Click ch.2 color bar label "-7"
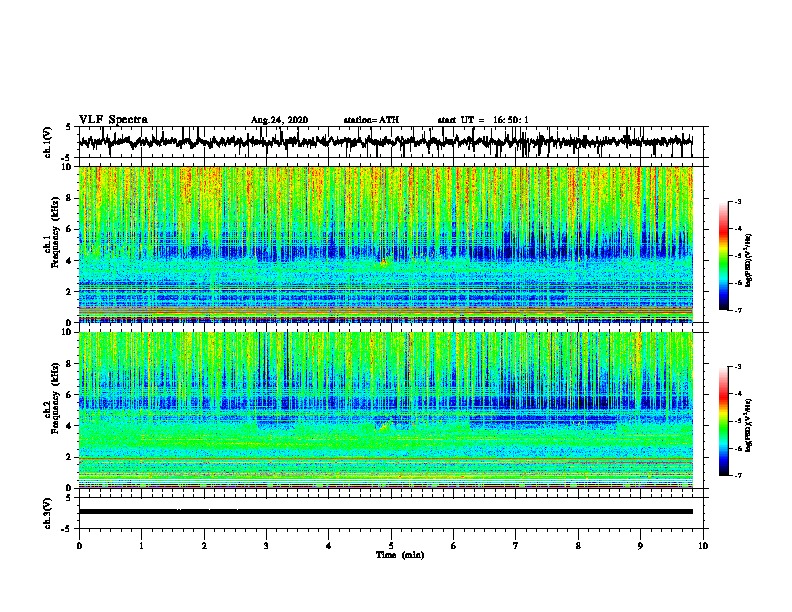This screenshot has height=612, width=792. (738, 475)
